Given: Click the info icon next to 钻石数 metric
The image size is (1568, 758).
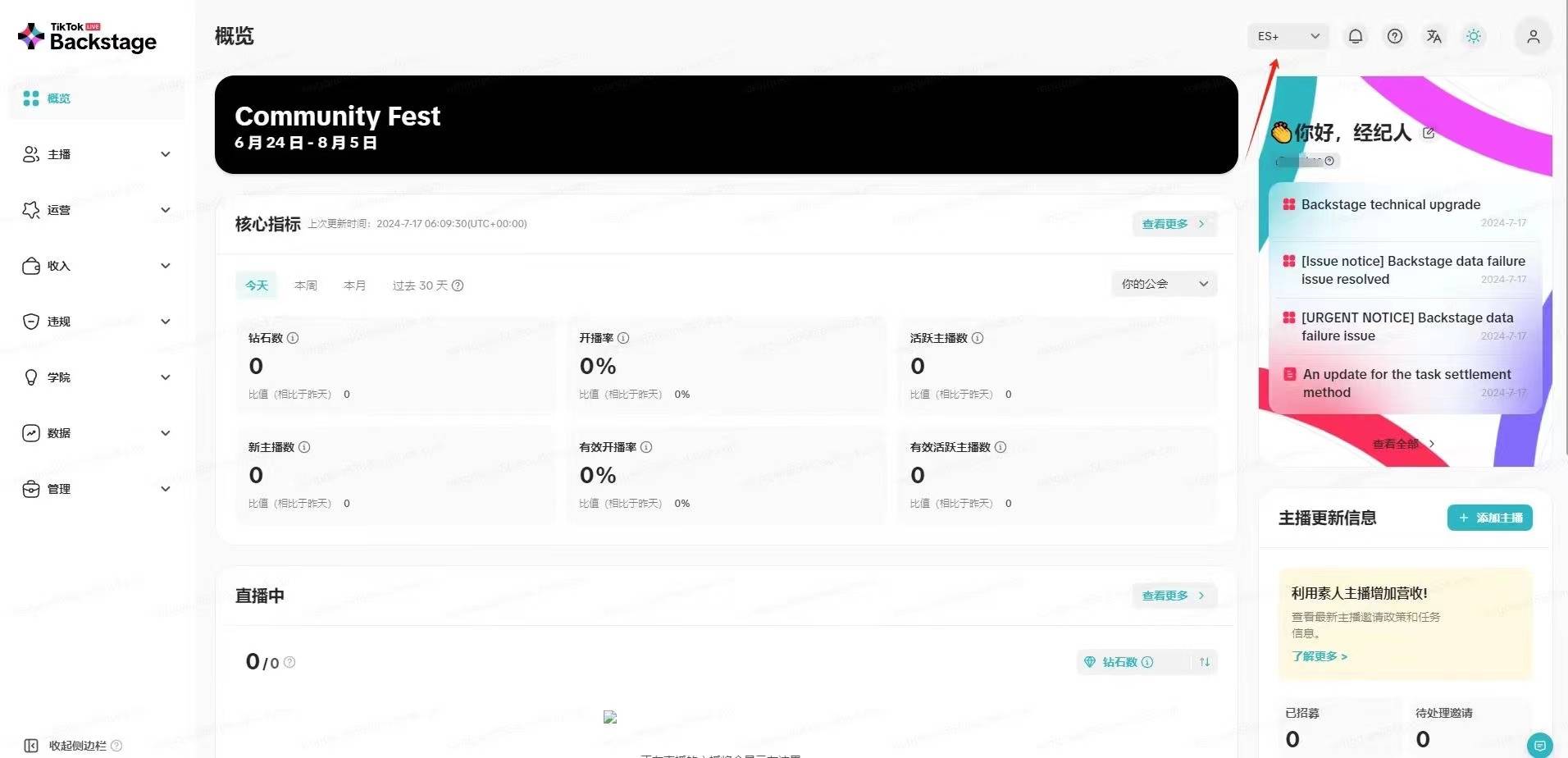Looking at the screenshot, I should pyautogui.click(x=293, y=338).
